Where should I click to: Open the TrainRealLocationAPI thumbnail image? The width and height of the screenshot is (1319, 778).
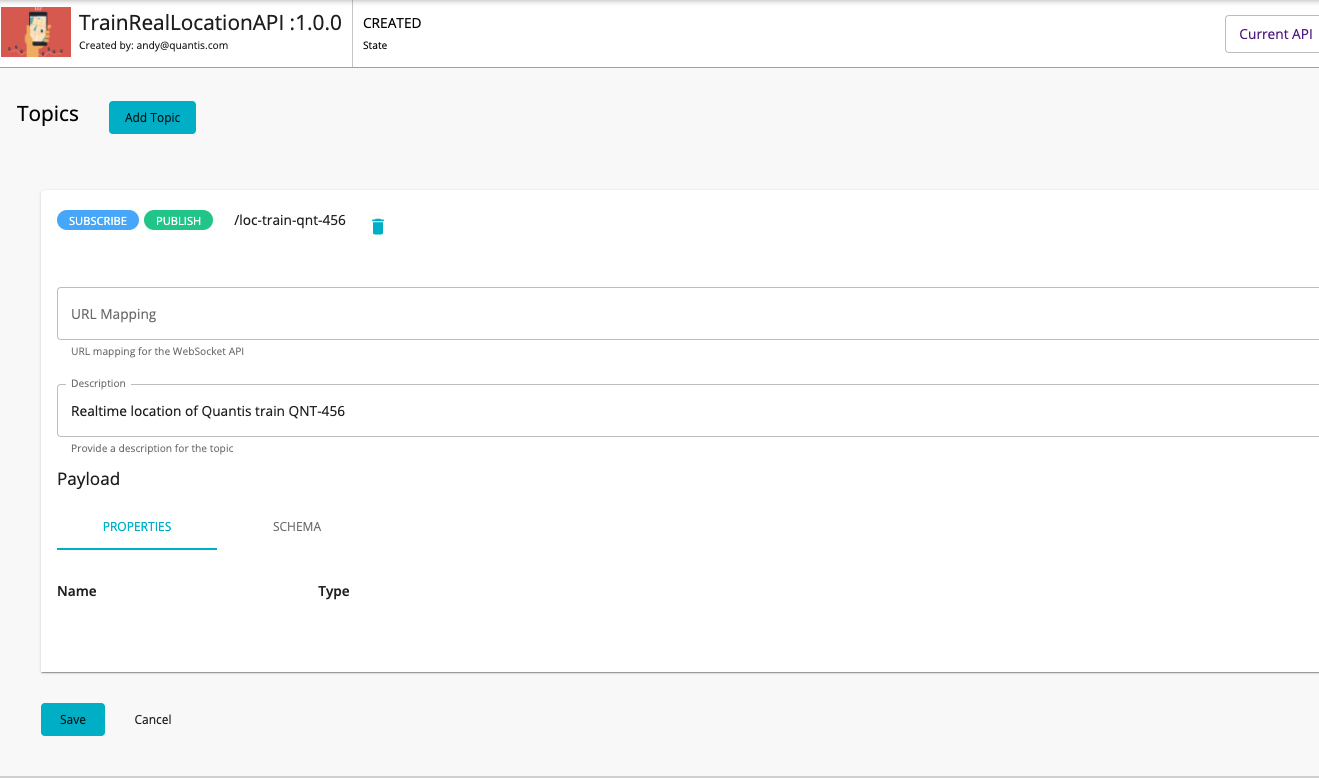[36, 32]
